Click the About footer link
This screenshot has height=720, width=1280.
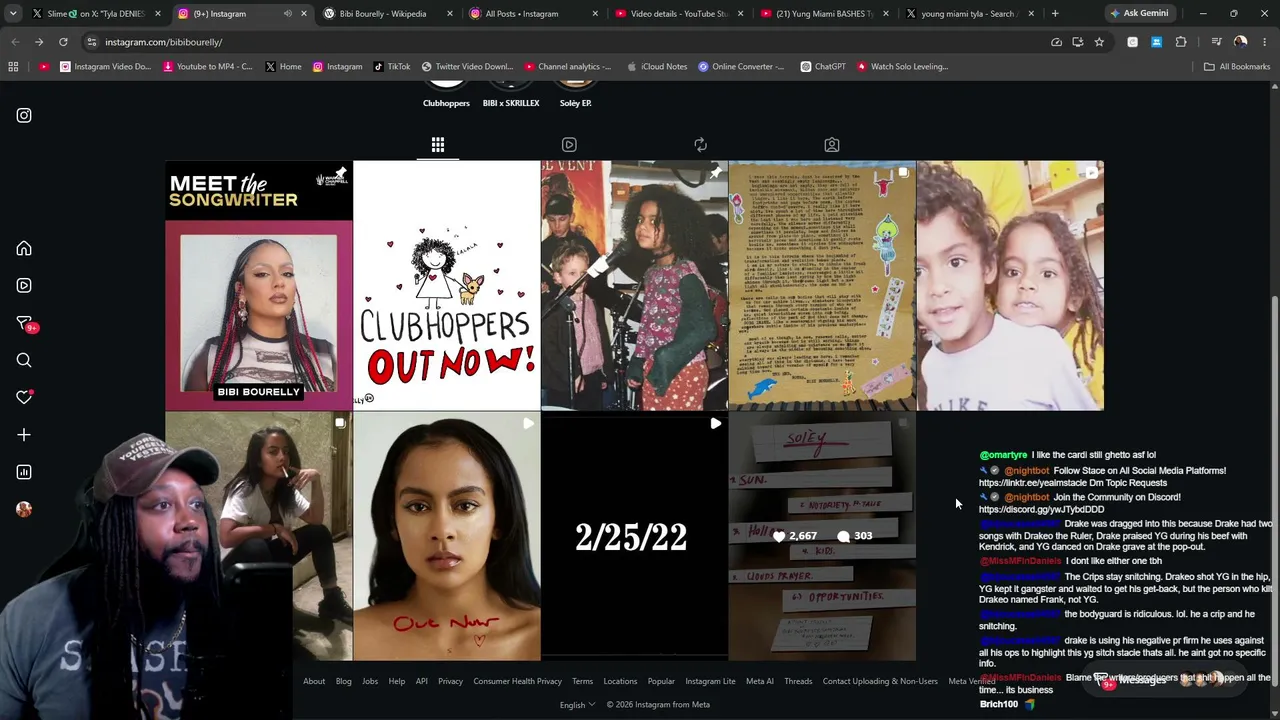coord(314,681)
